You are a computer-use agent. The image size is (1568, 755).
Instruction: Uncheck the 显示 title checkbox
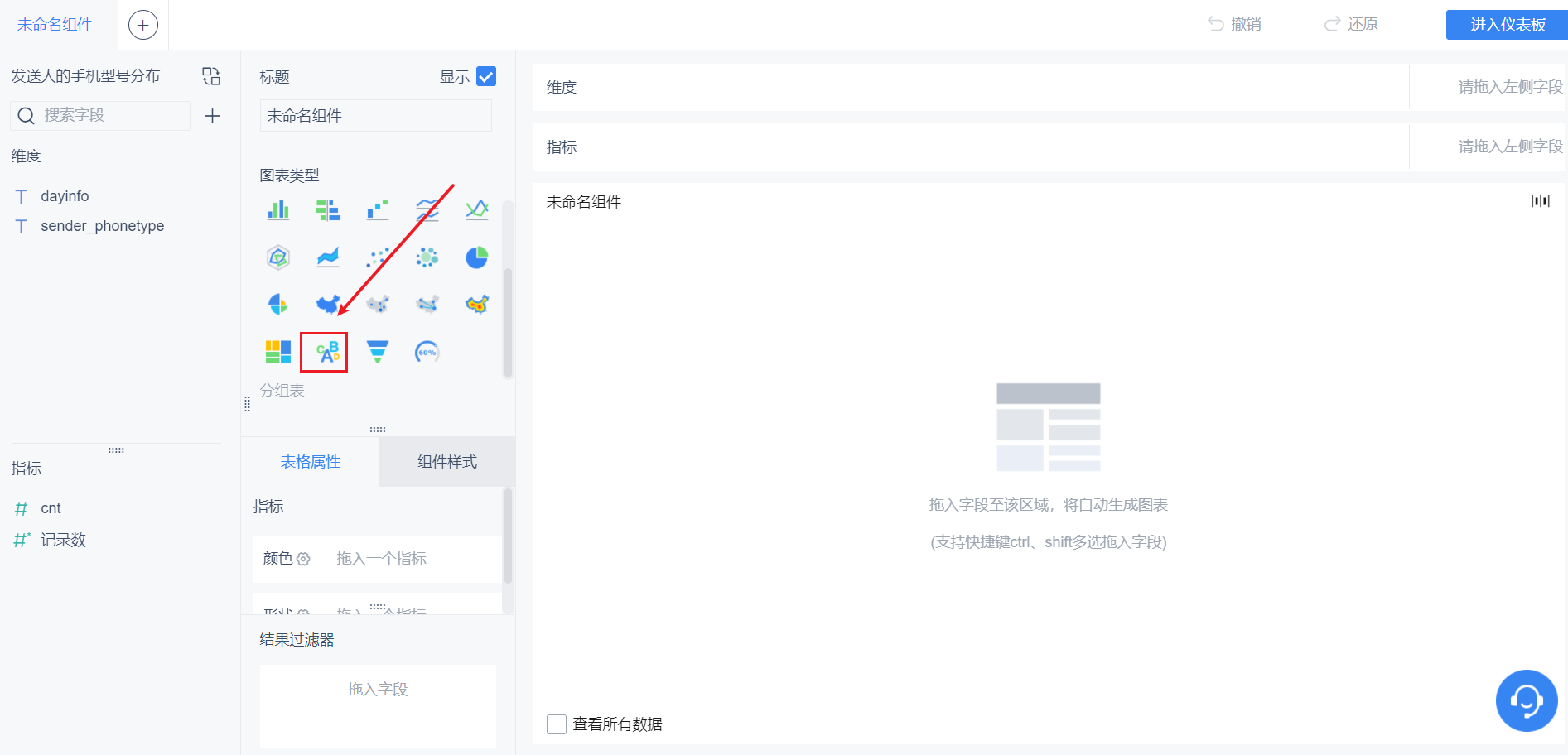click(x=486, y=75)
